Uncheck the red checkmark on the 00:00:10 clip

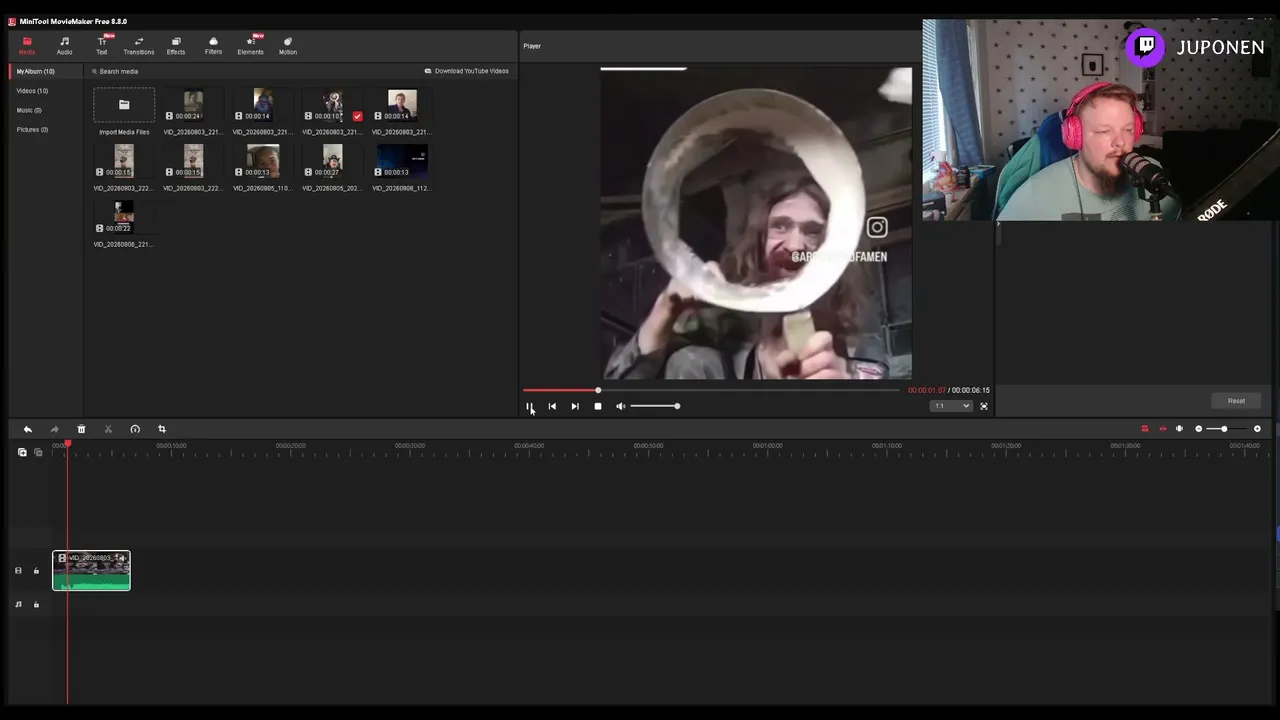pos(357,116)
